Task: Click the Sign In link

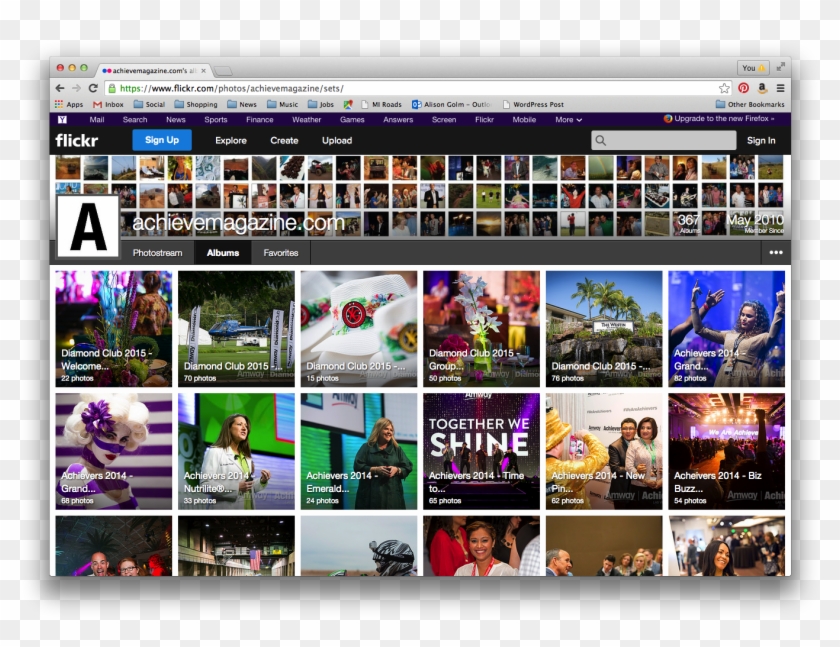Action: pyautogui.click(x=761, y=141)
